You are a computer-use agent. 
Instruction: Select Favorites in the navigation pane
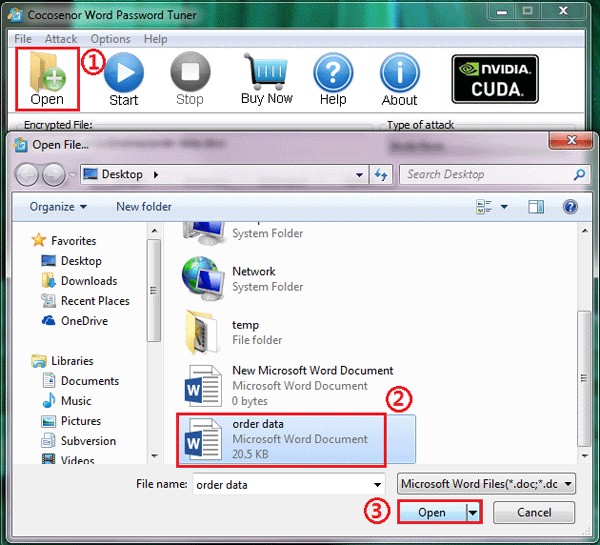point(64,241)
